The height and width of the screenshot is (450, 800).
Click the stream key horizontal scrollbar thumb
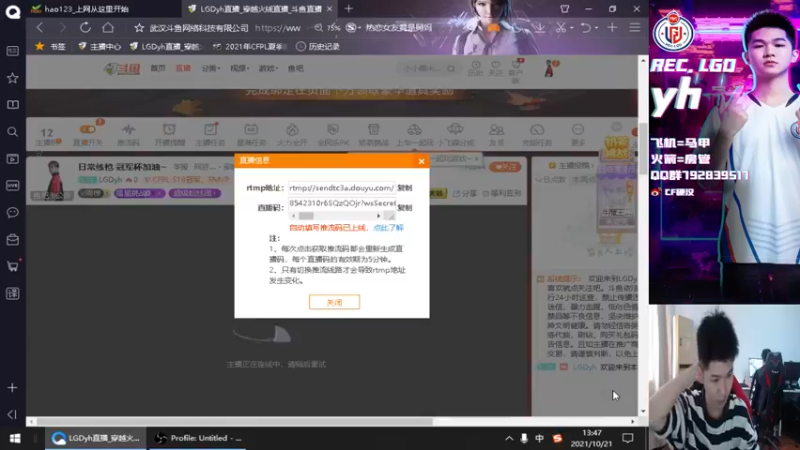coord(306,216)
